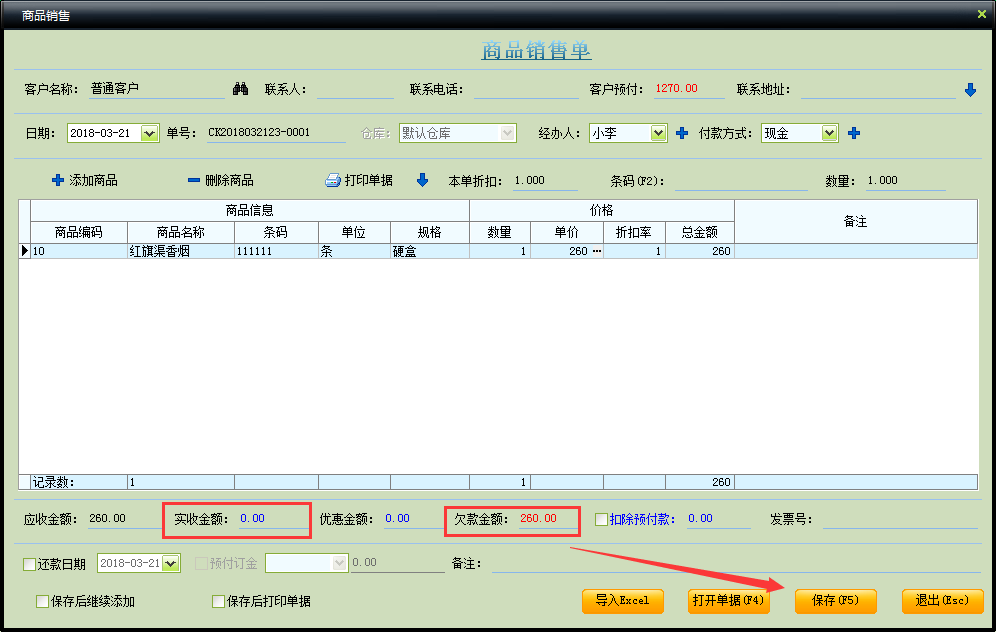This screenshot has width=996, height=632.
Task: Click the 退出(Esc) button
Action: 943,601
